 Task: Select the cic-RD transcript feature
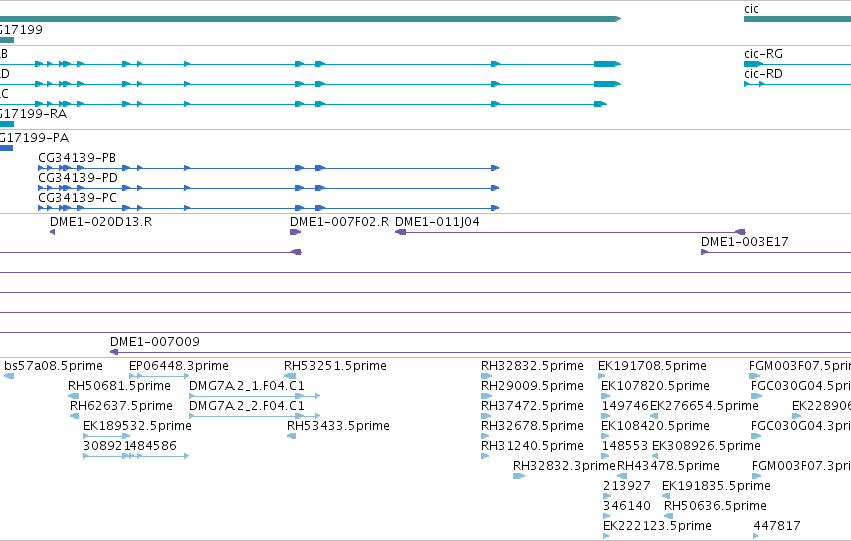797,84
